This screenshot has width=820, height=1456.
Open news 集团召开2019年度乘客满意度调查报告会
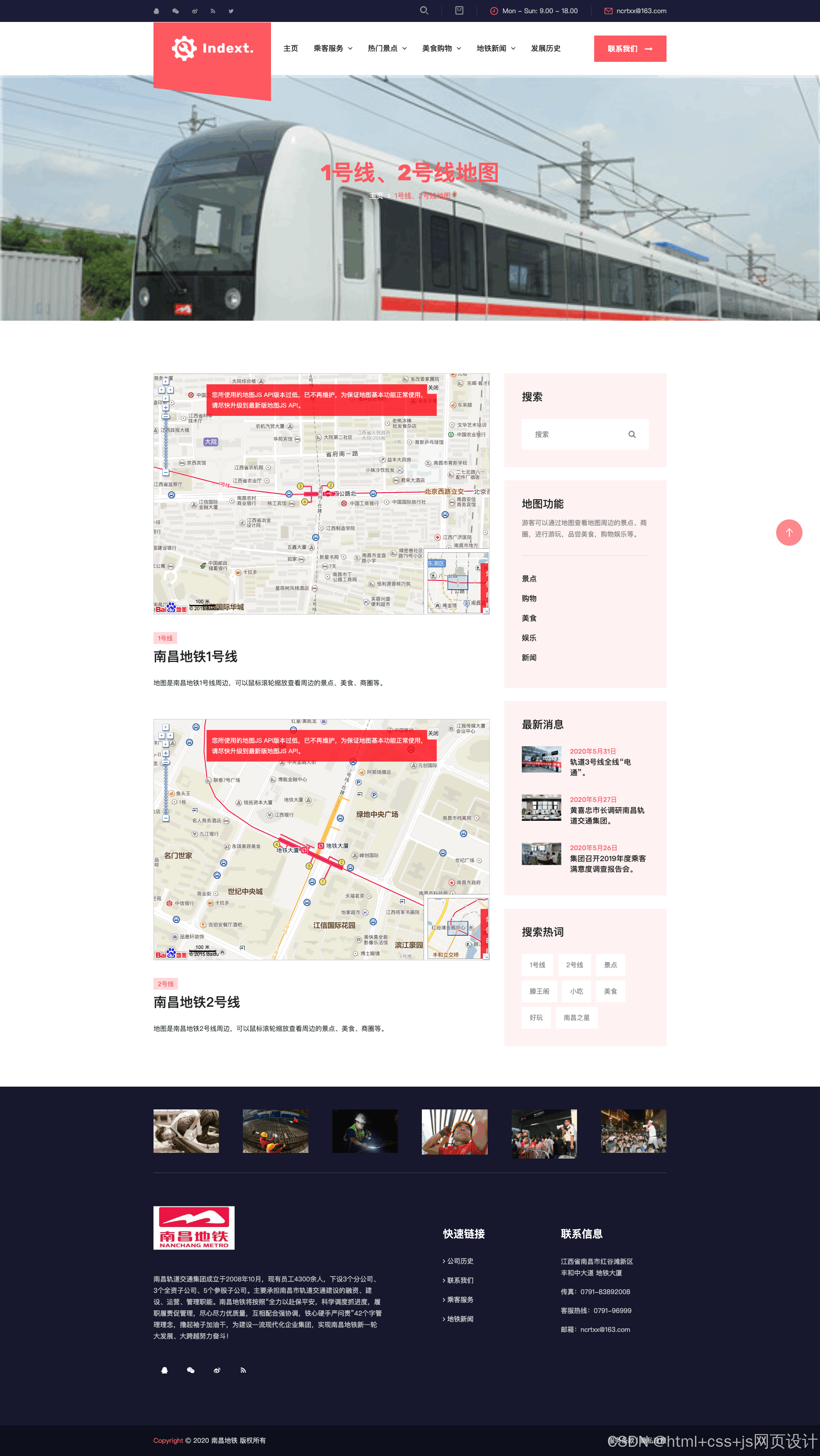click(607, 863)
